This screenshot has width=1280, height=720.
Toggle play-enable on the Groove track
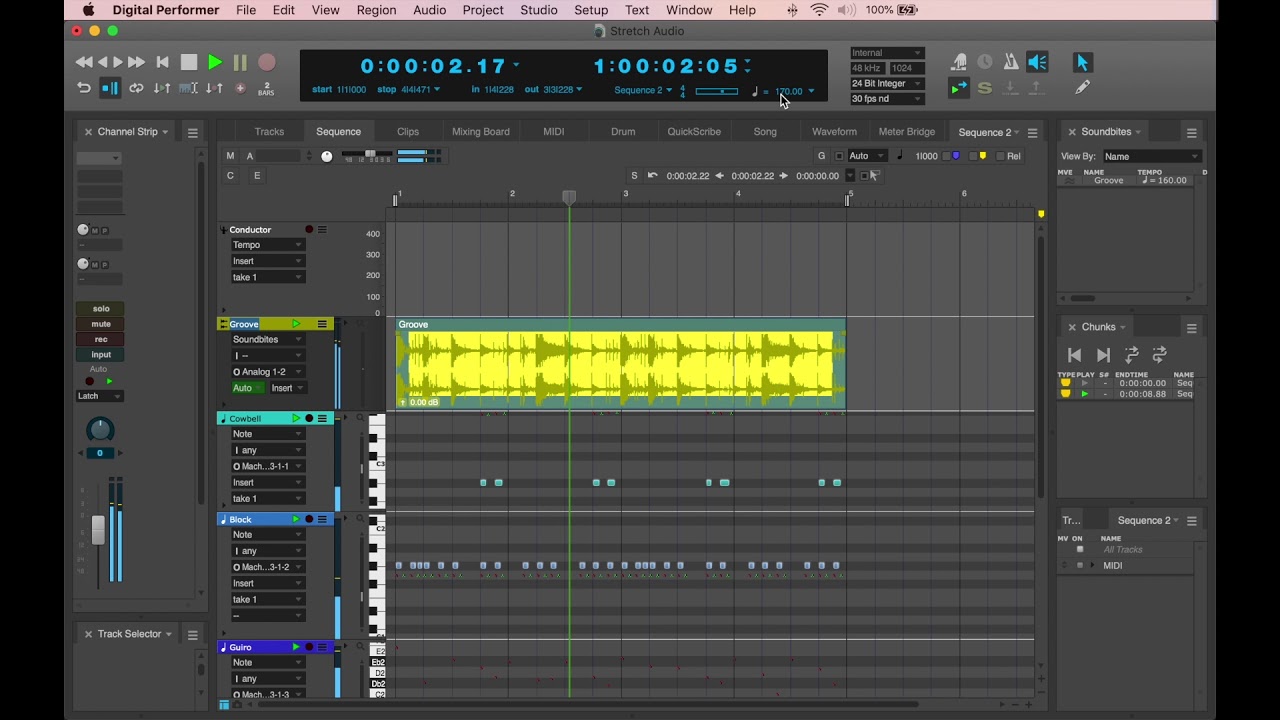[x=296, y=324]
